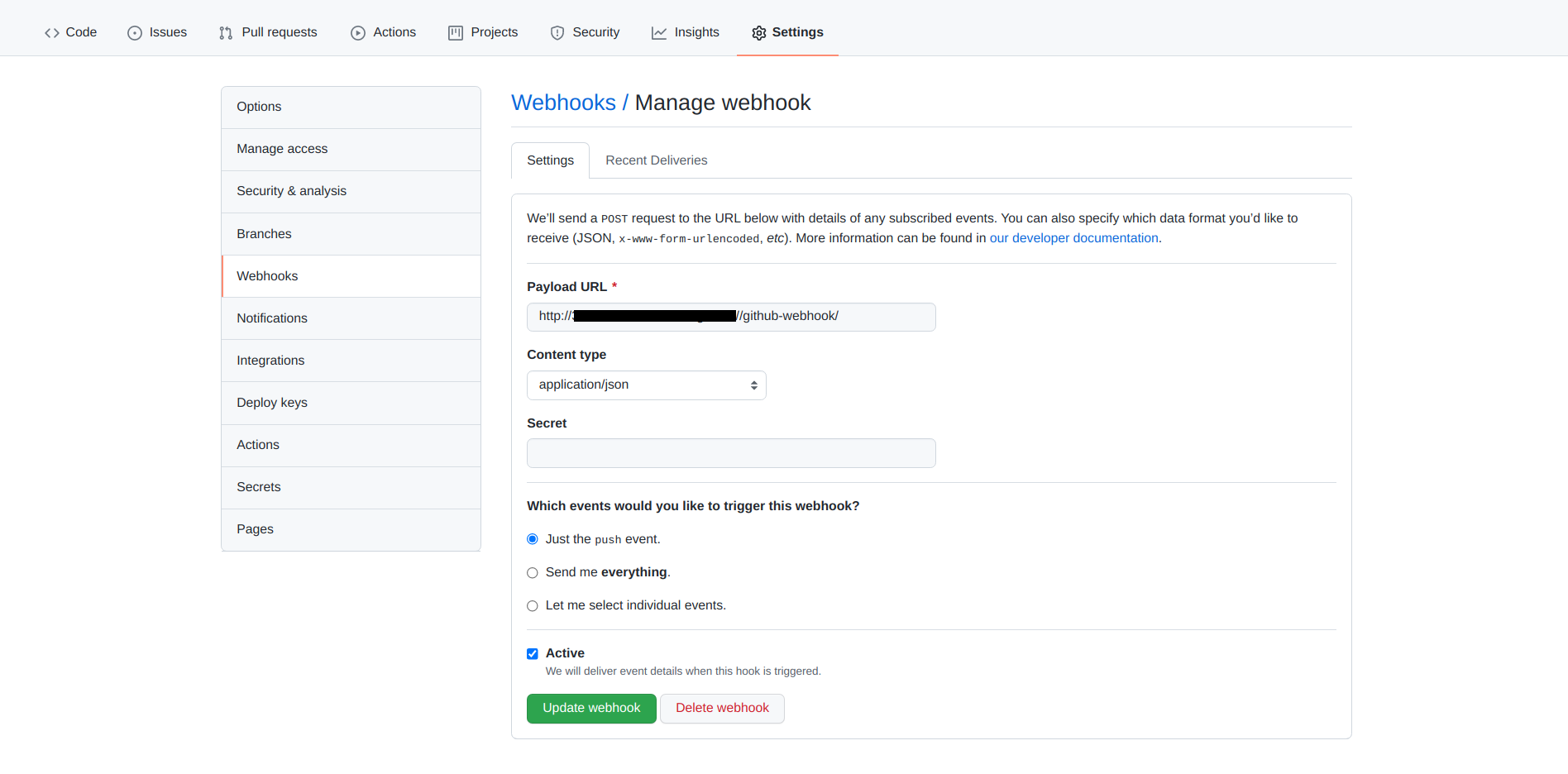
Task: Open Secrets in the sidebar
Action: pyautogui.click(x=351, y=488)
